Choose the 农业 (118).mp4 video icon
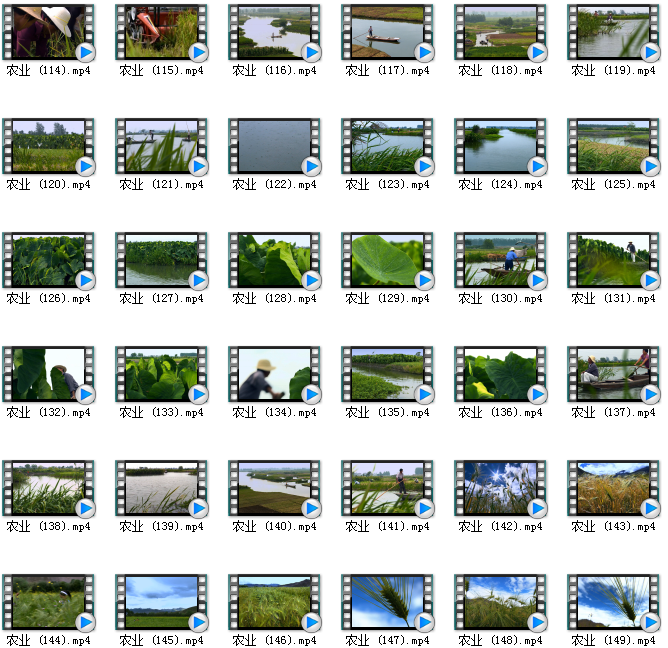The image size is (668, 648). [x=500, y=32]
